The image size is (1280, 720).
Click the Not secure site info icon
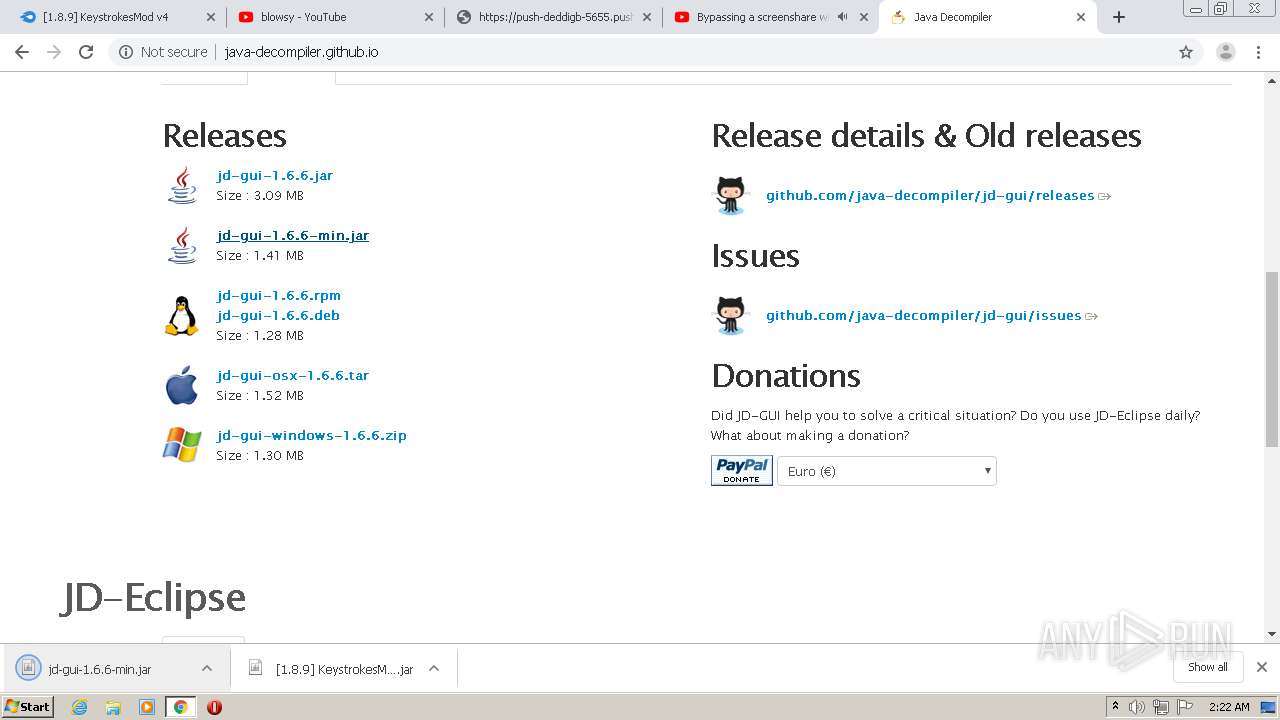pyautogui.click(x=126, y=52)
